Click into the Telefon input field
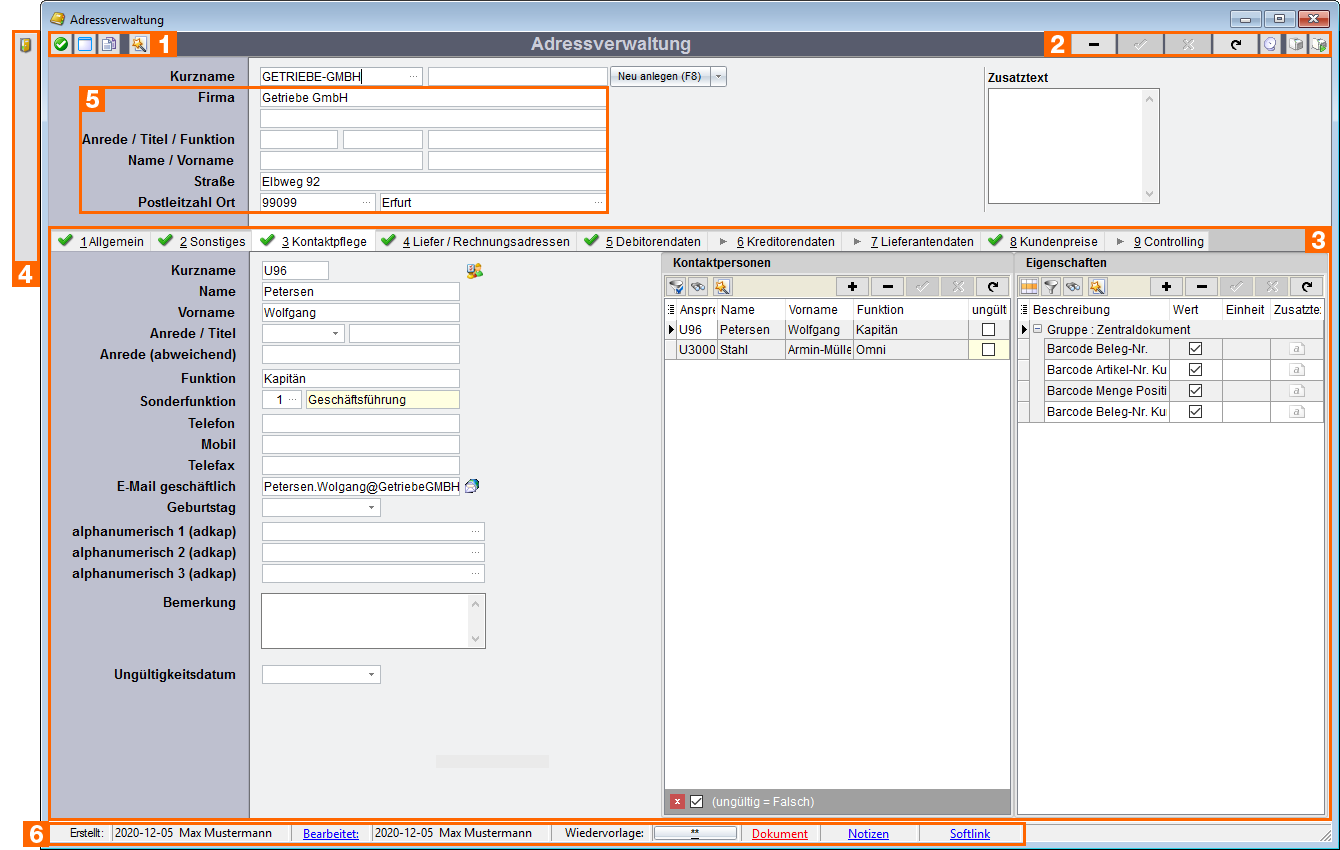1340x850 pixels. [361, 424]
